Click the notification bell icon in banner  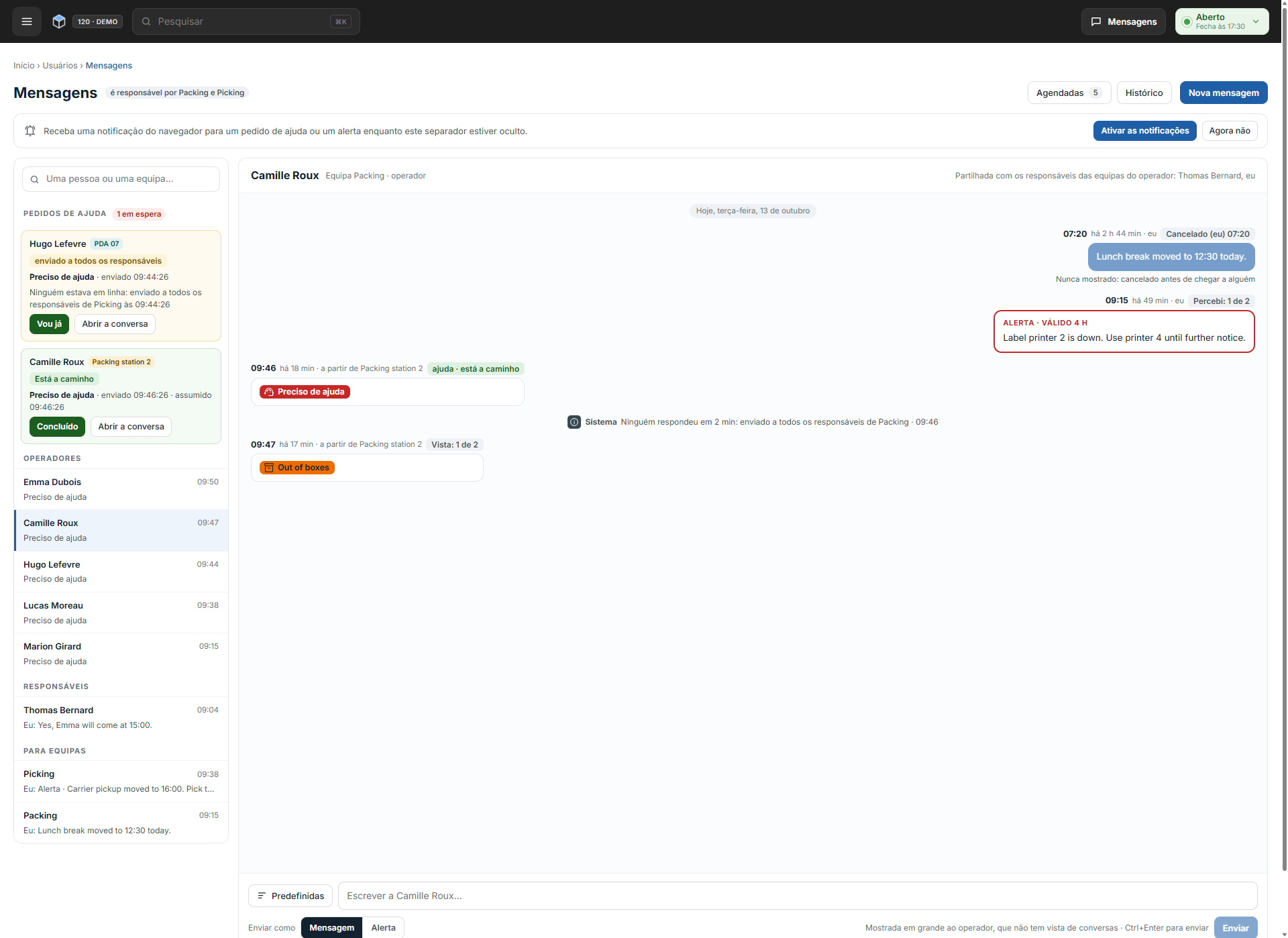[x=30, y=131]
